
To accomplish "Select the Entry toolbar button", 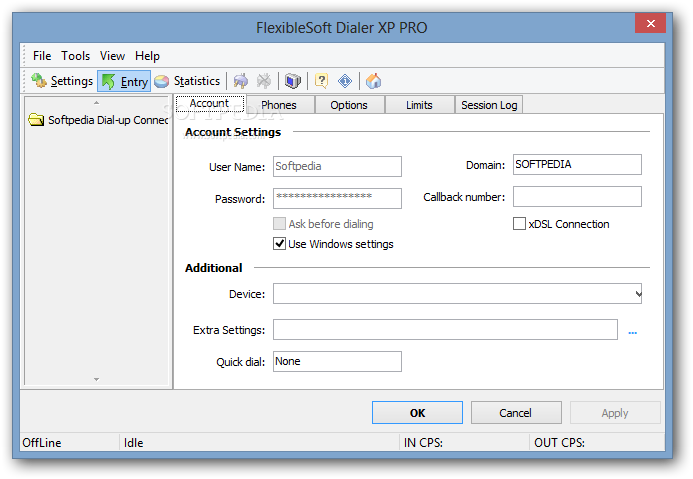I will (124, 81).
